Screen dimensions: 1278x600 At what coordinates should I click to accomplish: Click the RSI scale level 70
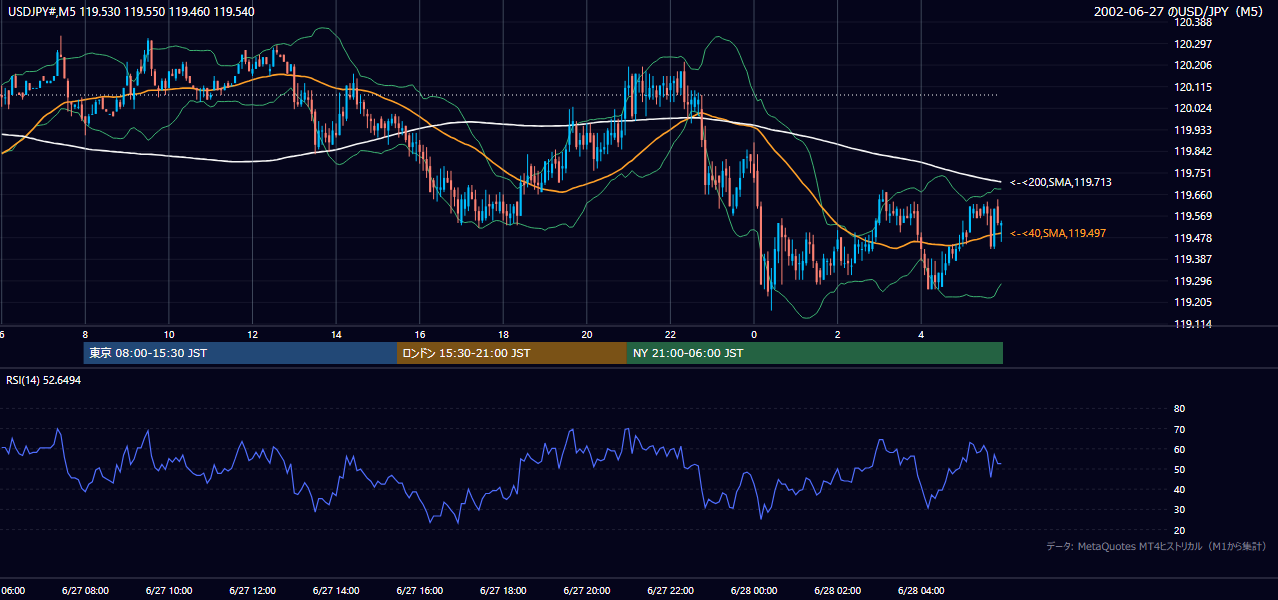(1179, 429)
